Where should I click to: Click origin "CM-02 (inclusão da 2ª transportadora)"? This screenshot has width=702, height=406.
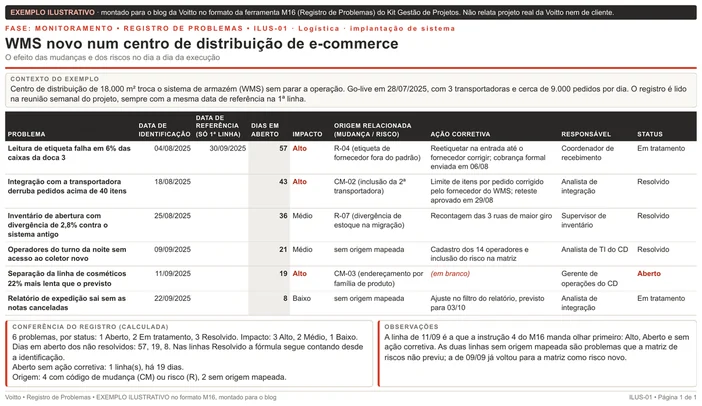point(370,186)
